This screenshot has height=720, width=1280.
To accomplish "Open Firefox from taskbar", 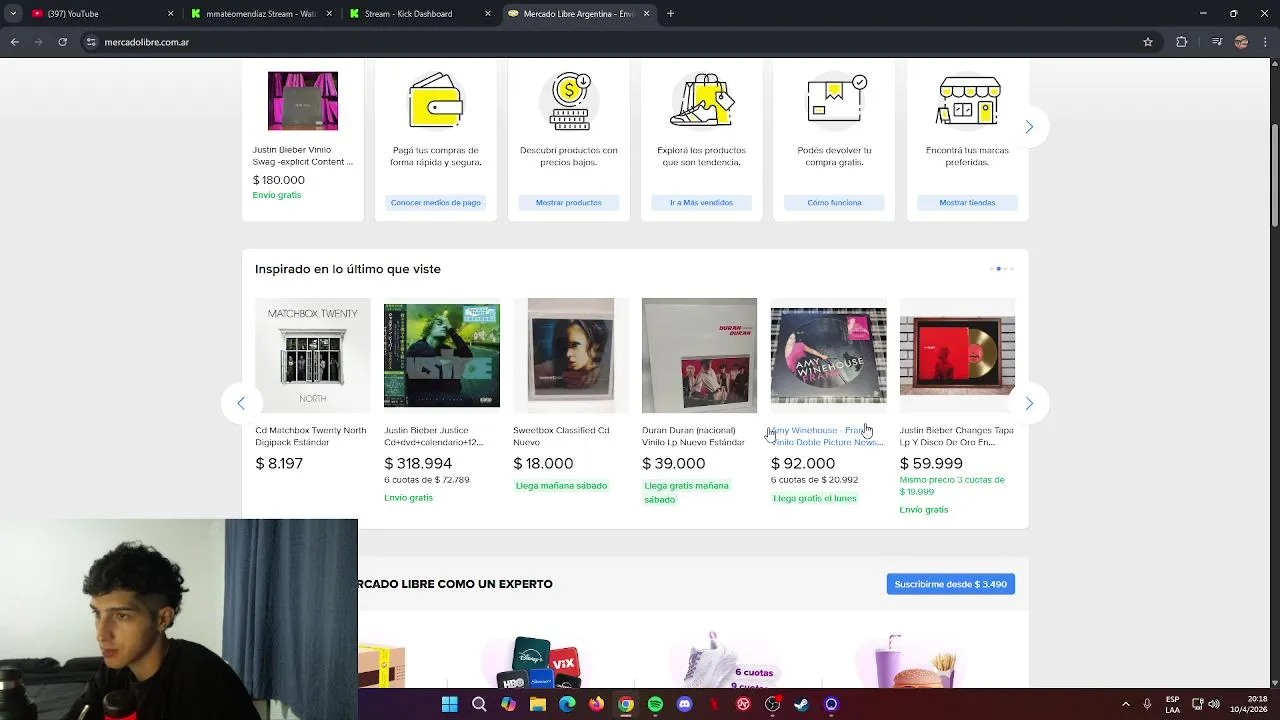I will click(596, 704).
